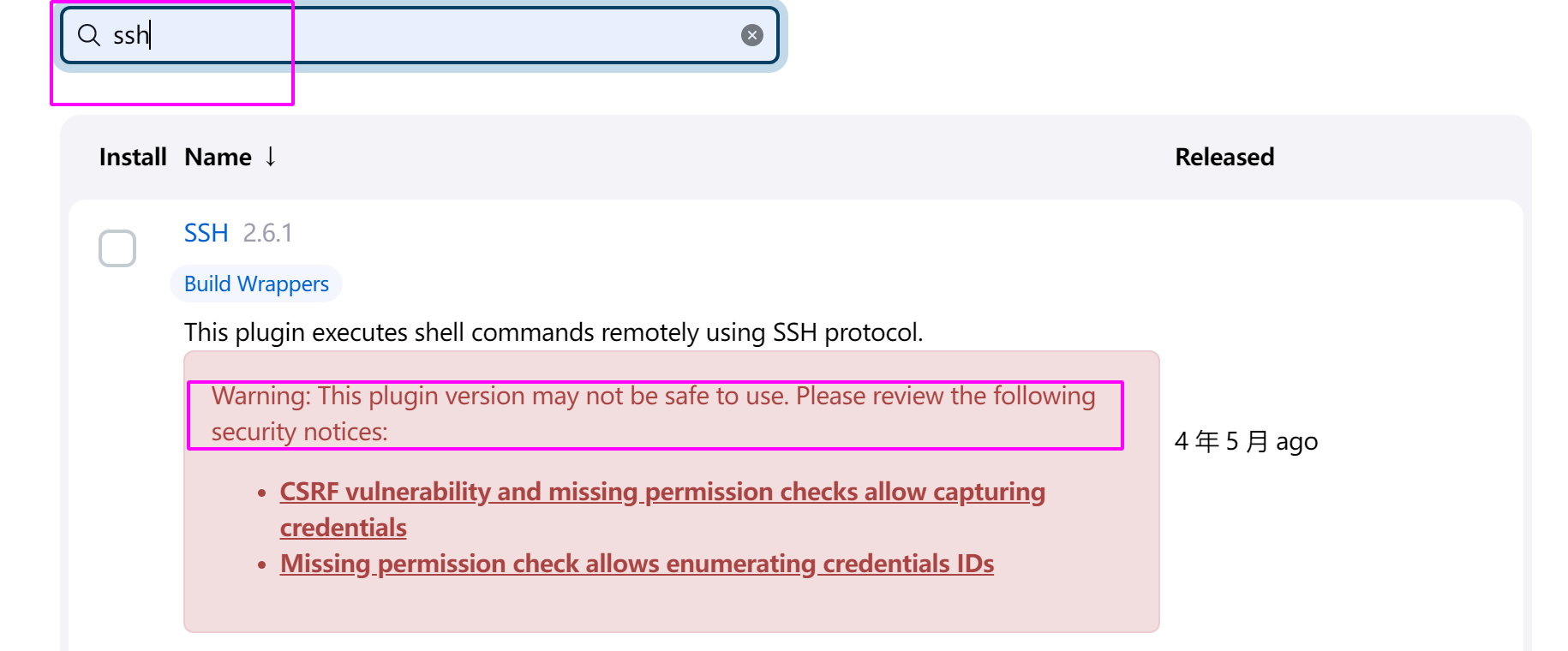Click the '4 年 5 月 ago' release date
Viewport: 1568px width, 651px height.
1246,441
